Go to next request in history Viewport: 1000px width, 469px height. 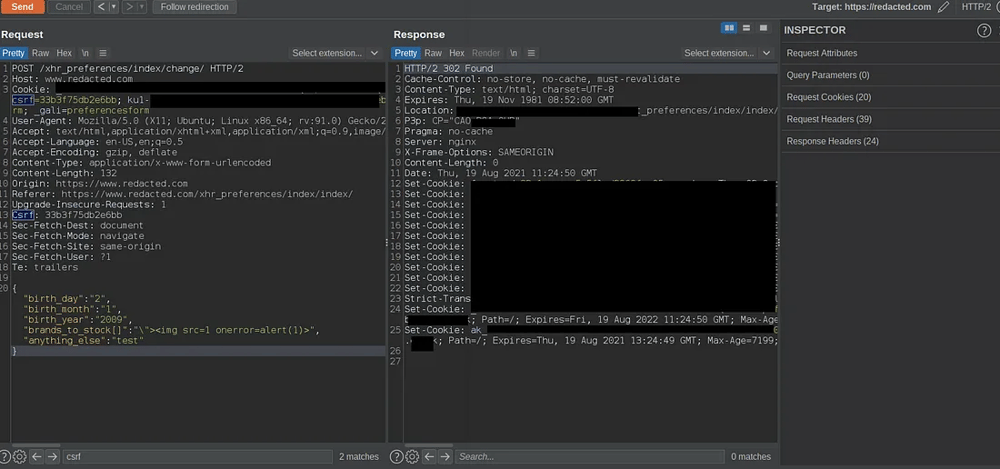tap(129, 7)
